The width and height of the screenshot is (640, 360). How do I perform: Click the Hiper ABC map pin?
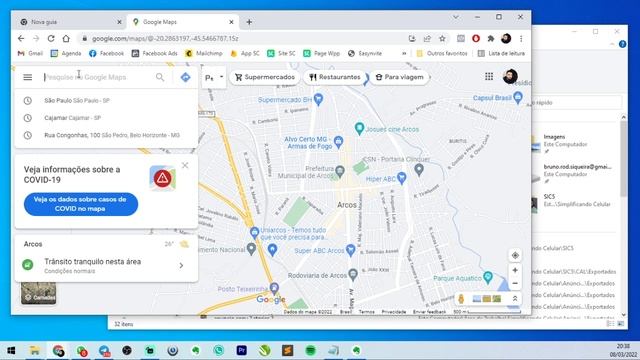402,178
